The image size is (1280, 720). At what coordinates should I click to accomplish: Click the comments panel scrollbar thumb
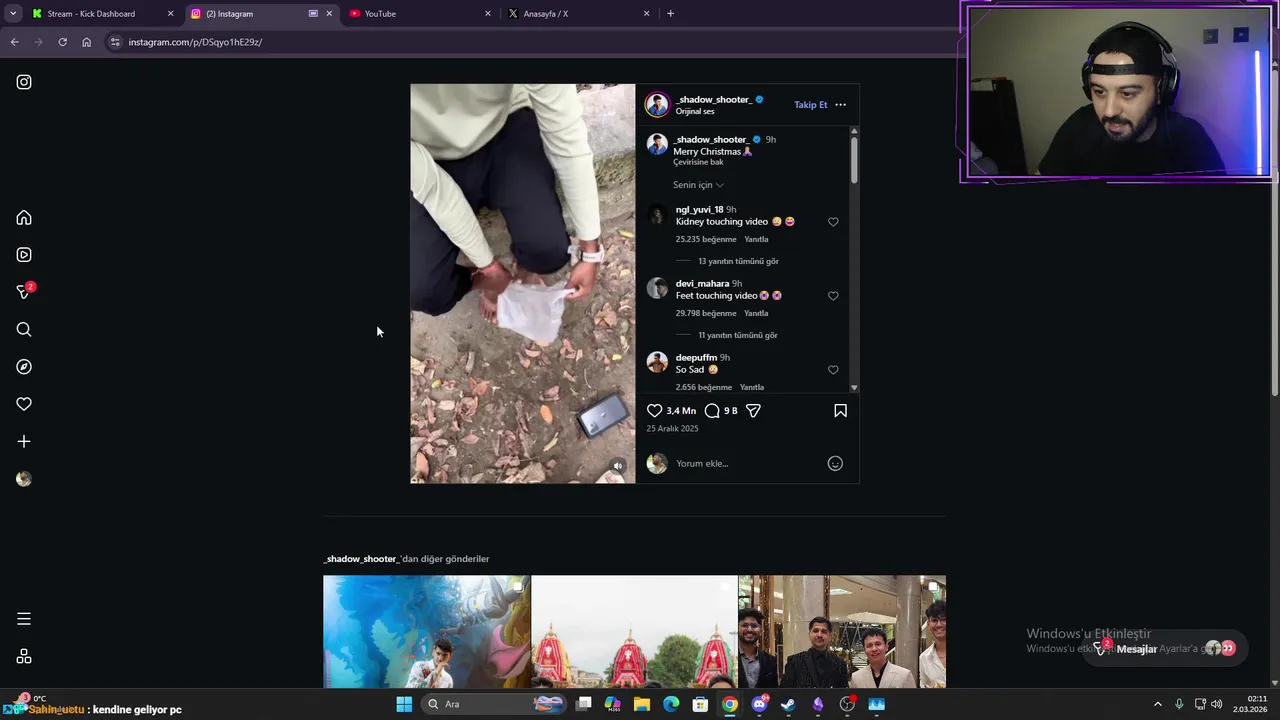point(854,160)
